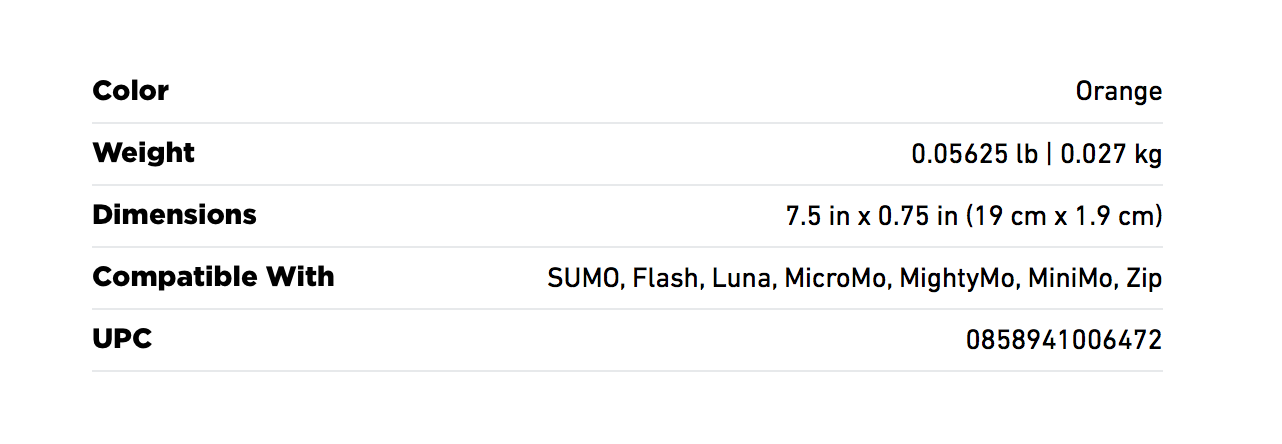Click Zip in compatibility list
The width and height of the screenshot is (1282, 444).
[x=1144, y=279]
